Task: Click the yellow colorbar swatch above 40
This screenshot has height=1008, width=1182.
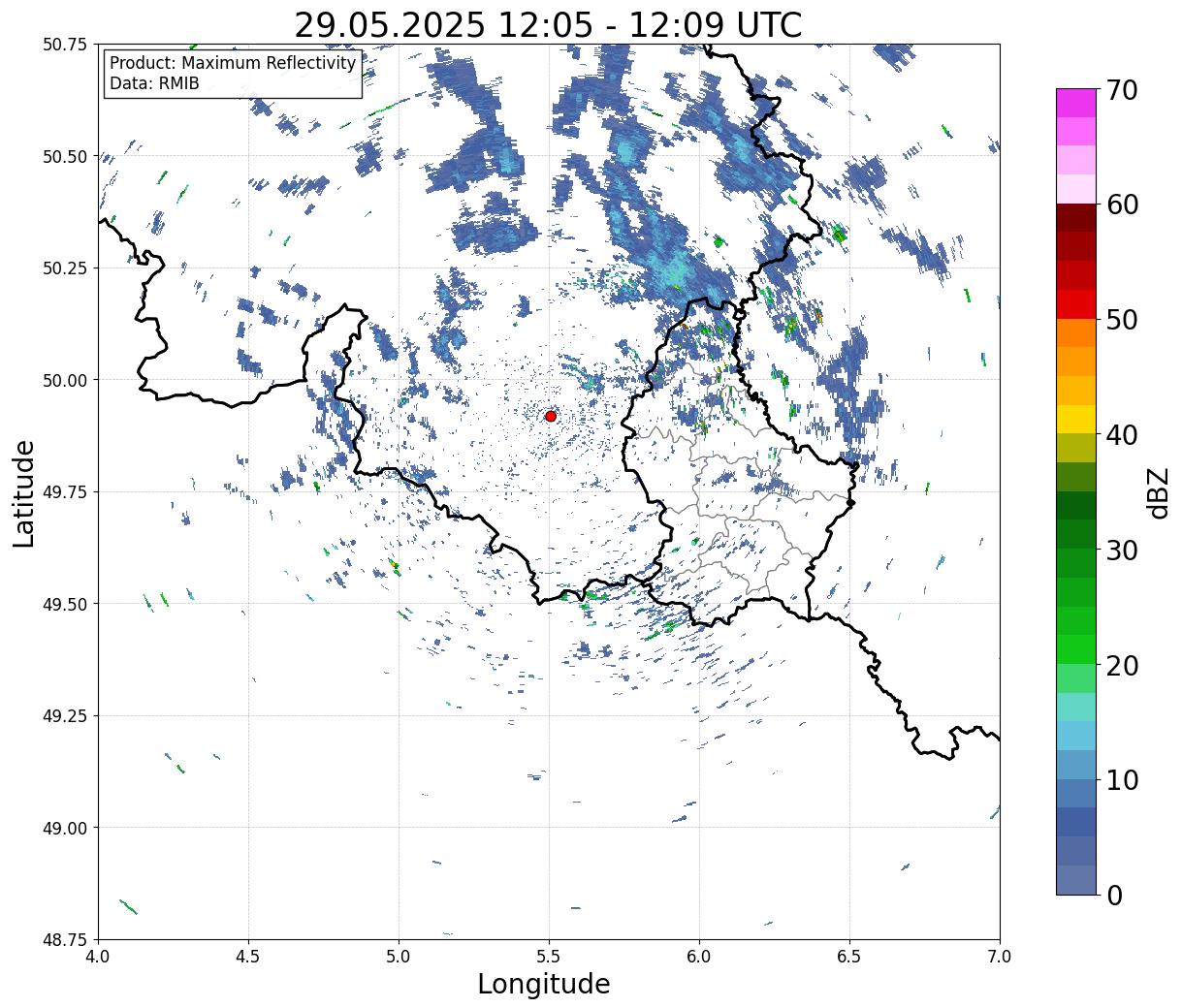Action: click(1076, 419)
